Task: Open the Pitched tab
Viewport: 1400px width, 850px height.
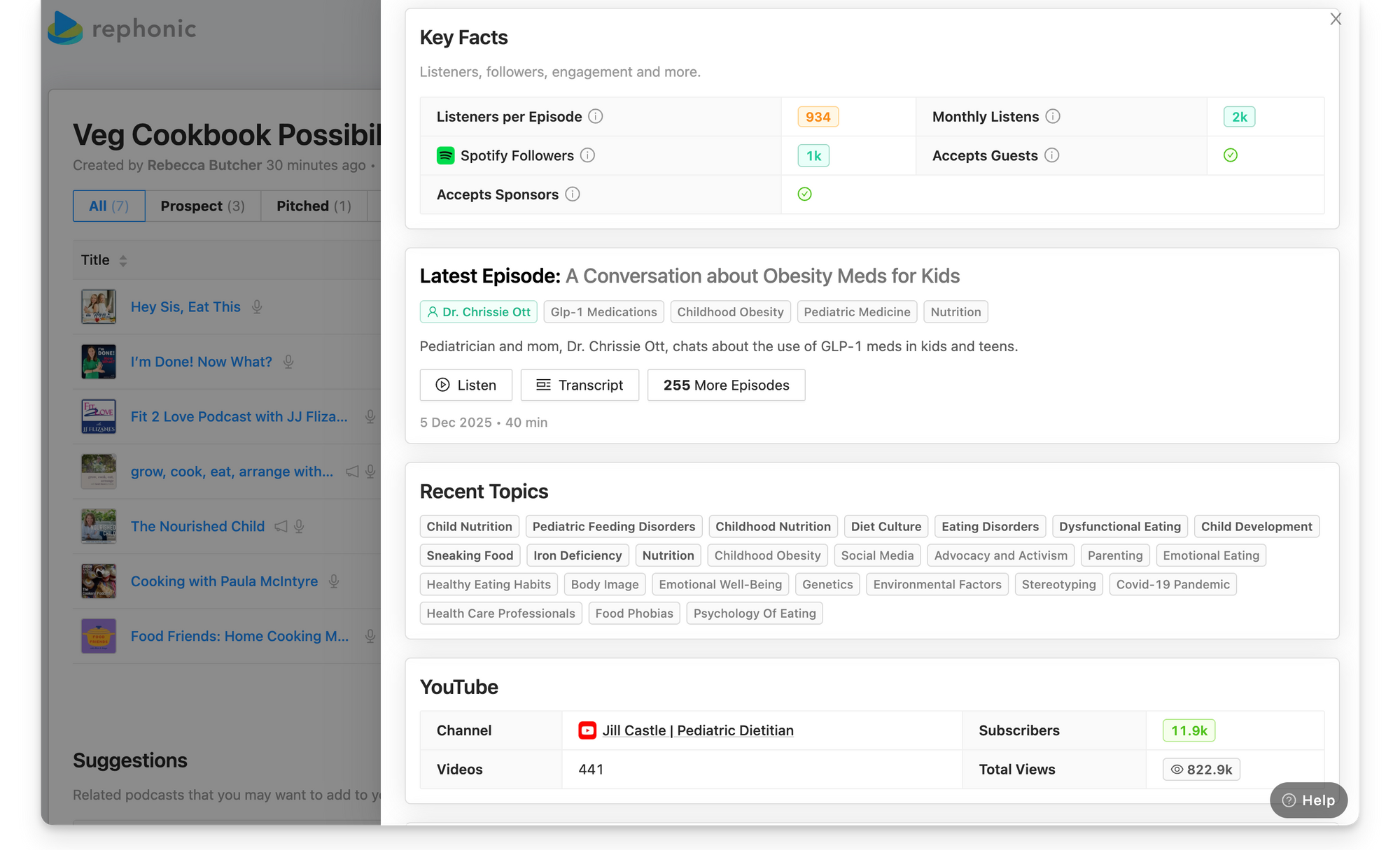Action: coord(313,206)
